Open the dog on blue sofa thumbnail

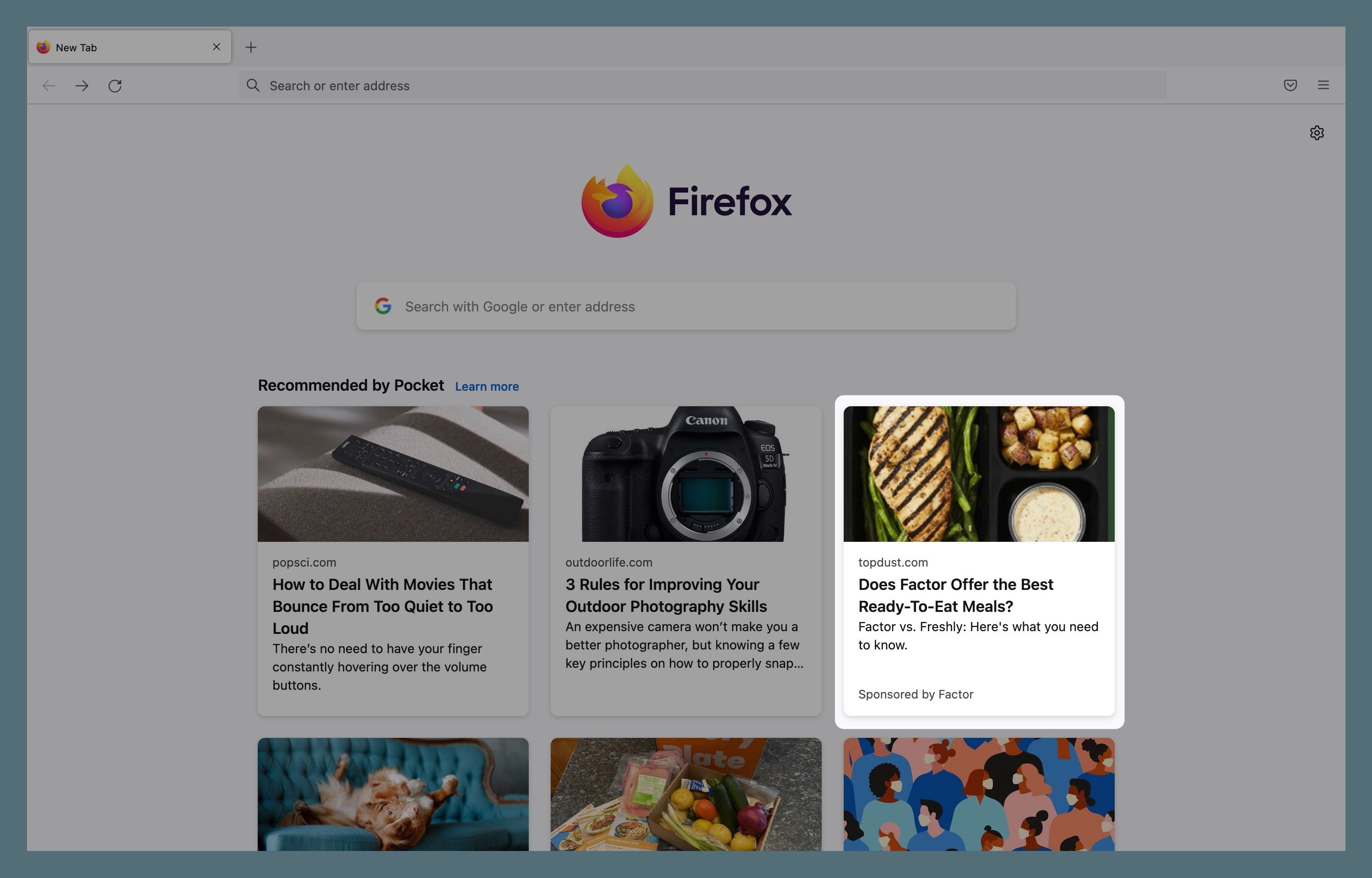(393, 794)
